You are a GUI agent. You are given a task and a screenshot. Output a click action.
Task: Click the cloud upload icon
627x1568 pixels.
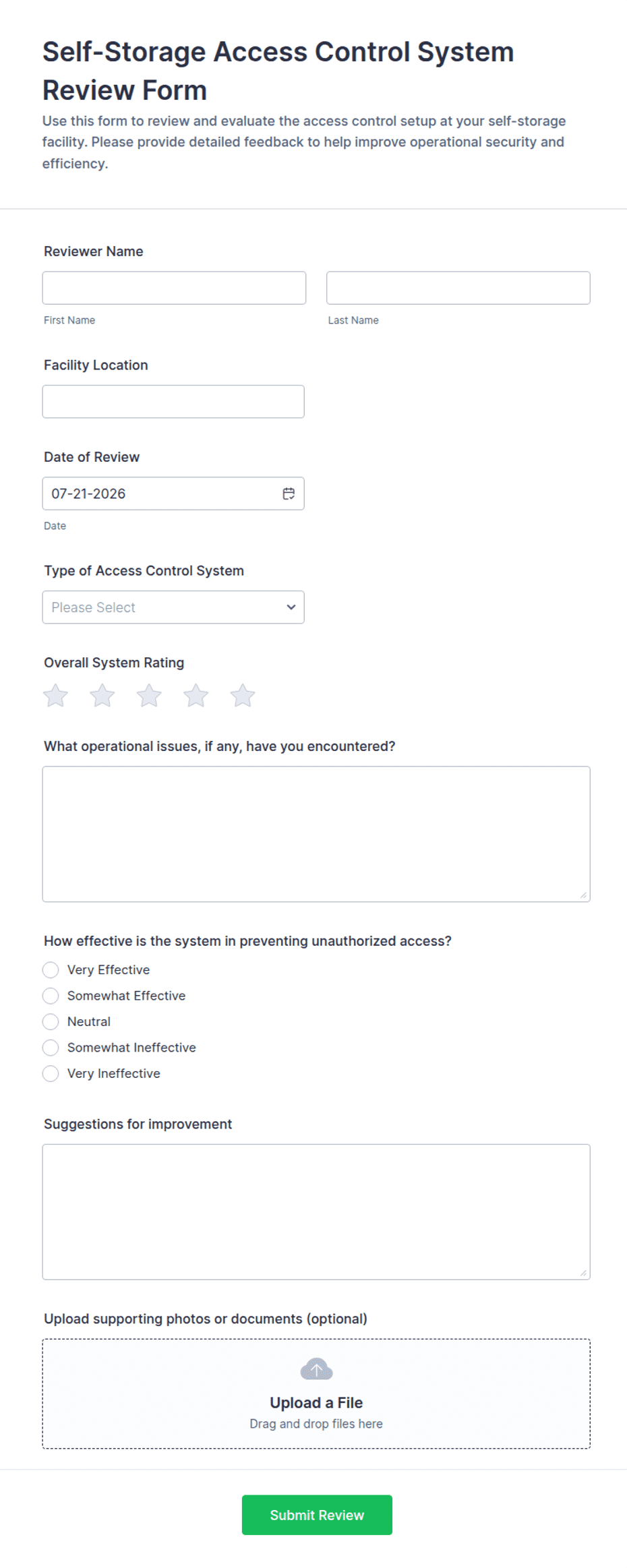click(316, 1369)
